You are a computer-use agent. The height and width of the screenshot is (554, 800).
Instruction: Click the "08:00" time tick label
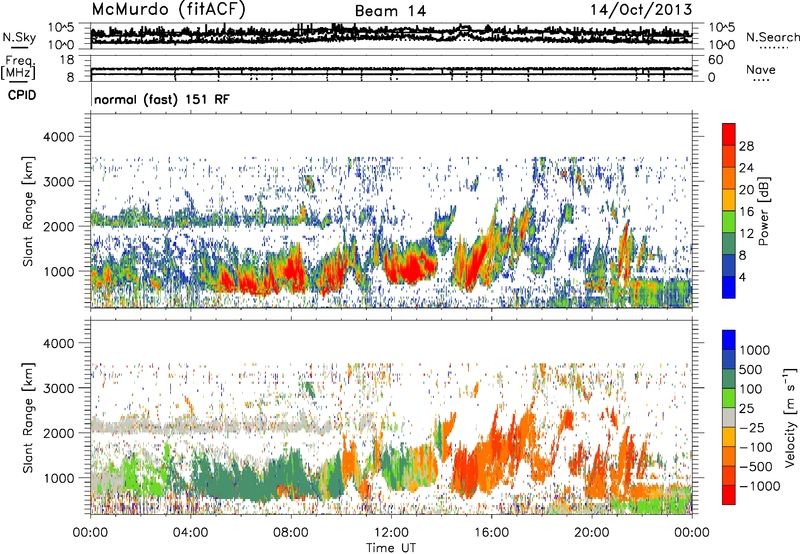click(x=291, y=533)
